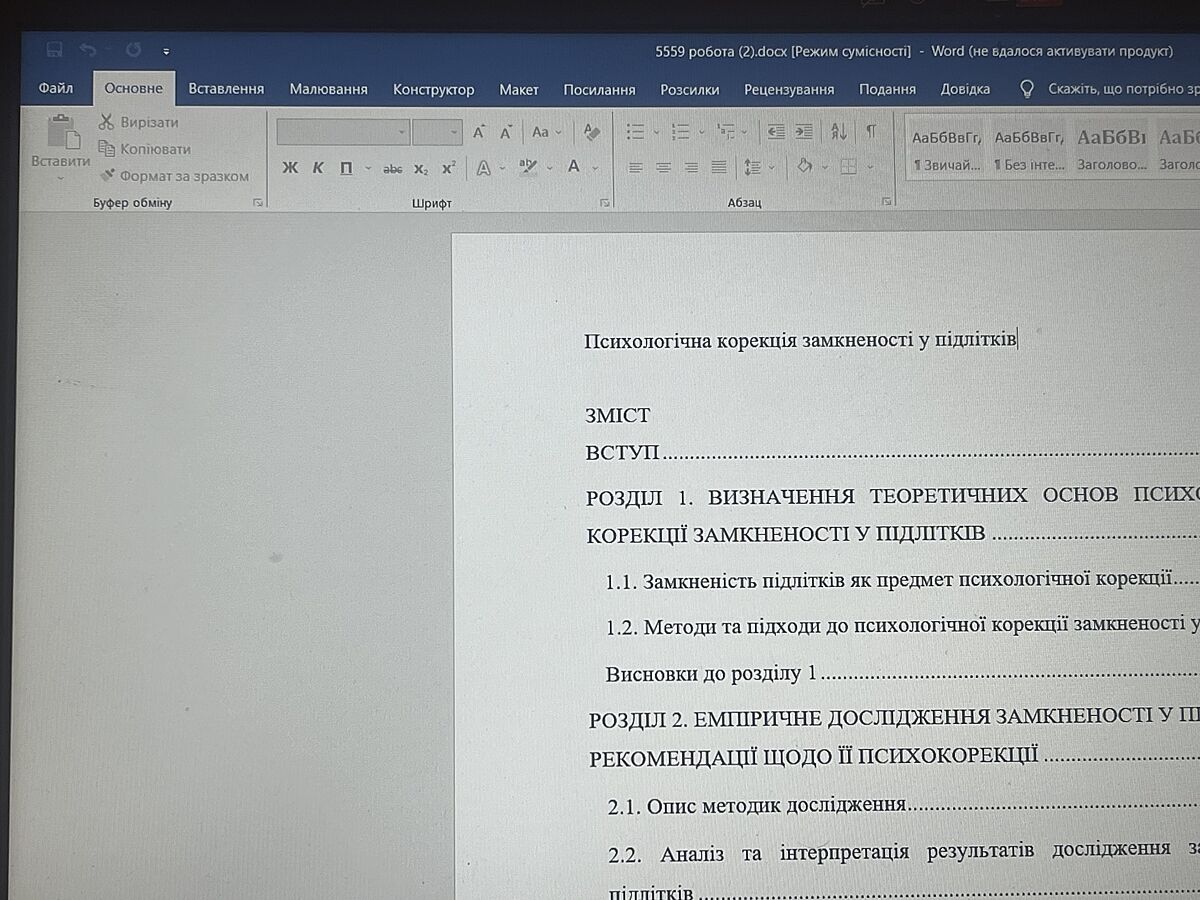Click the center alignment icon
This screenshot has height=900, width=1200.
tap(663, 168)
